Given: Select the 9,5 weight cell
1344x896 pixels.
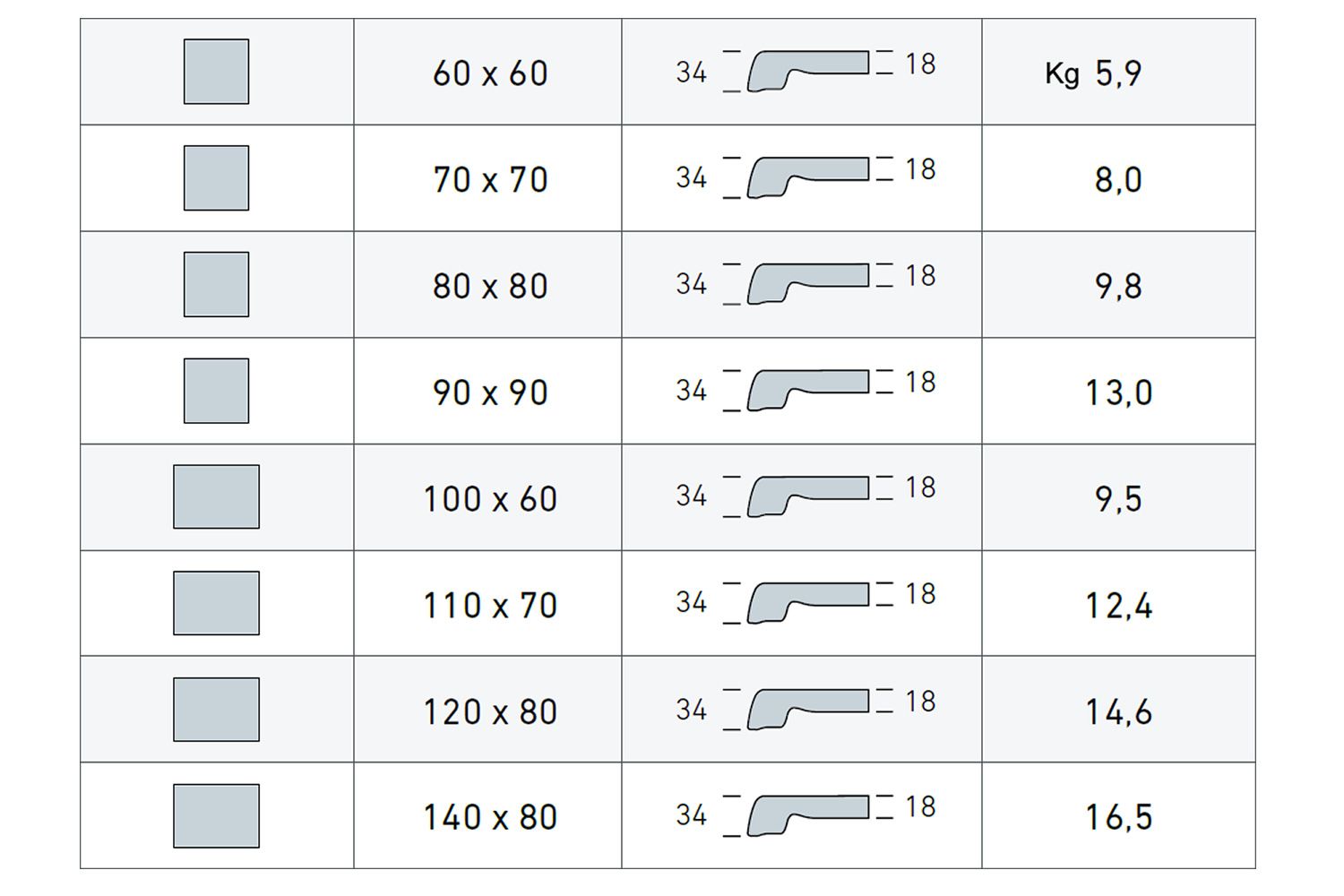Looking at the screenshot, I should pyautogui.click(x=1118, y=499).
